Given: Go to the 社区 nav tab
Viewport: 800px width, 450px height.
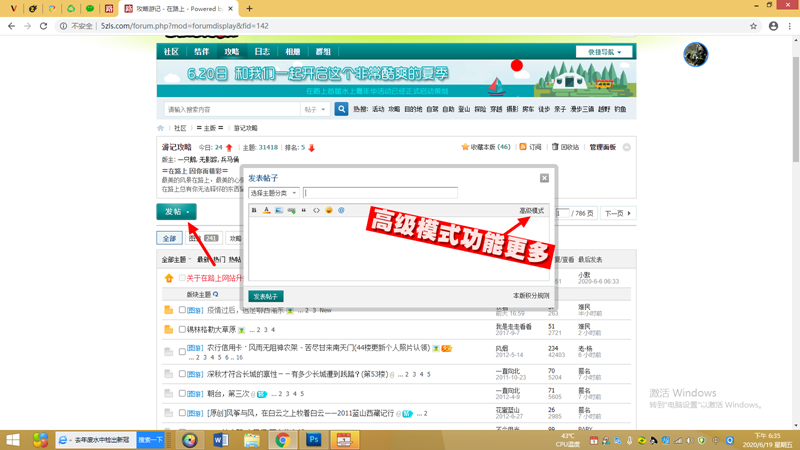Looking at the screenshot, I should pos(171,52).
